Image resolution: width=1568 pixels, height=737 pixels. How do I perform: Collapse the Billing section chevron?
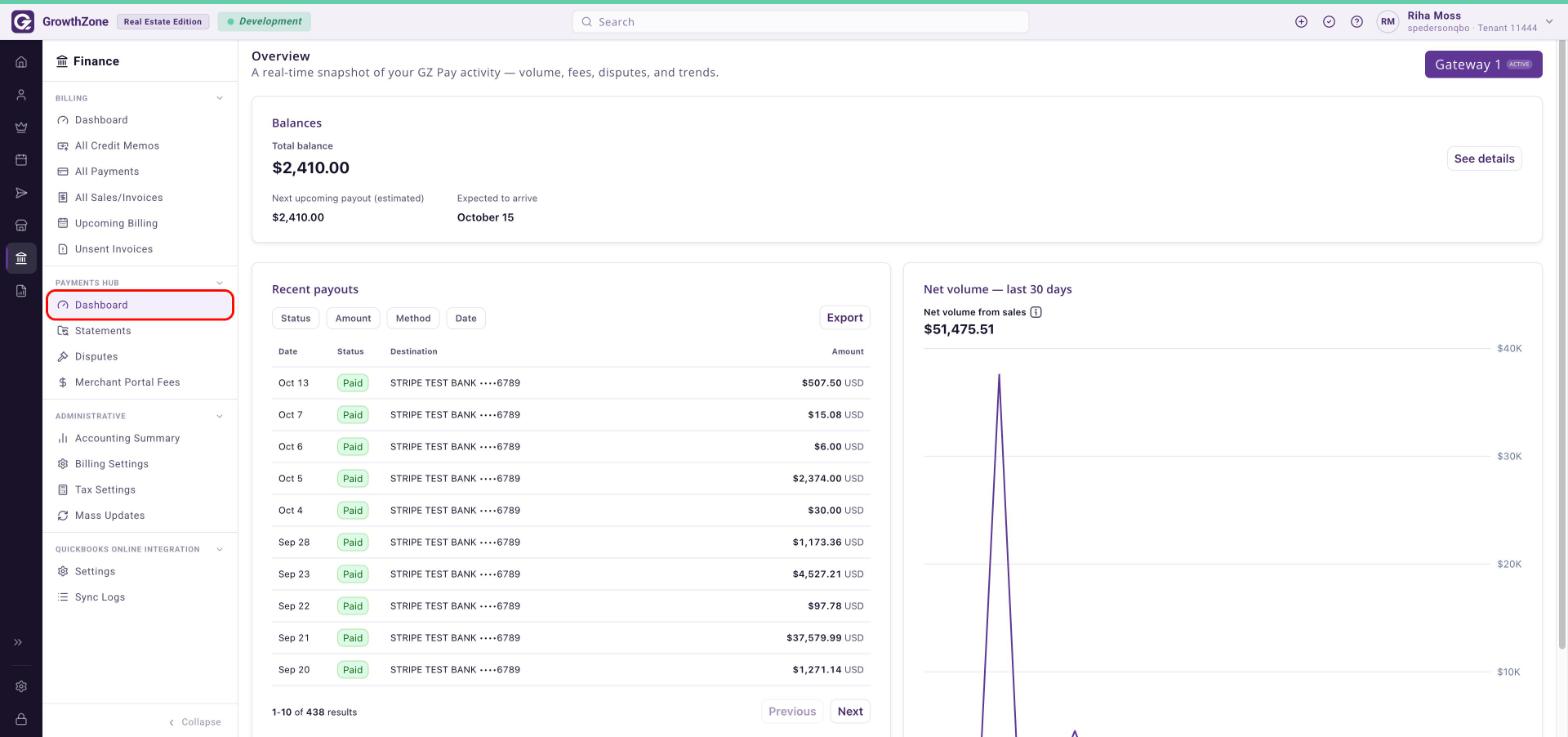(220, 98)
